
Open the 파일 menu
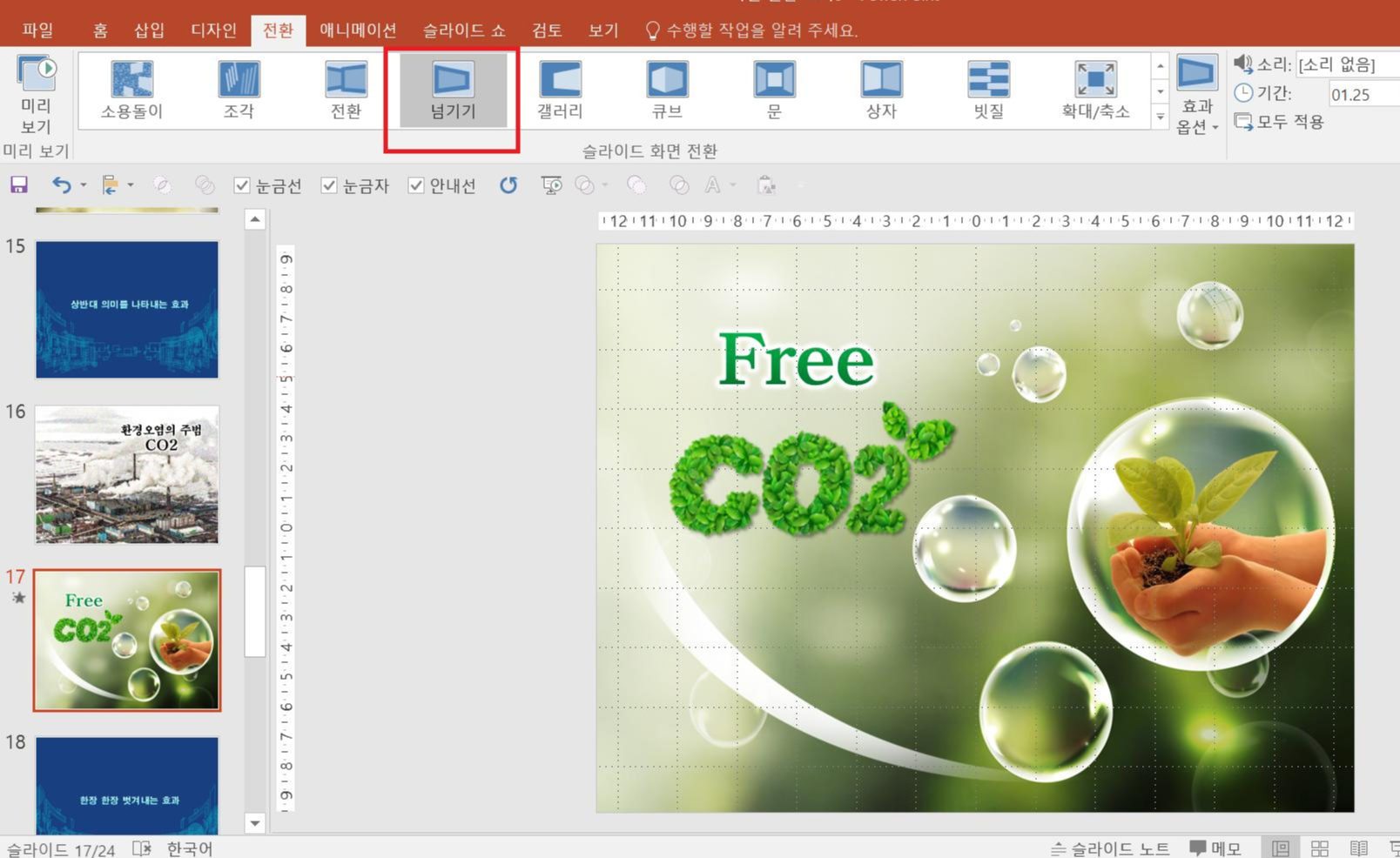coord(37,30)
